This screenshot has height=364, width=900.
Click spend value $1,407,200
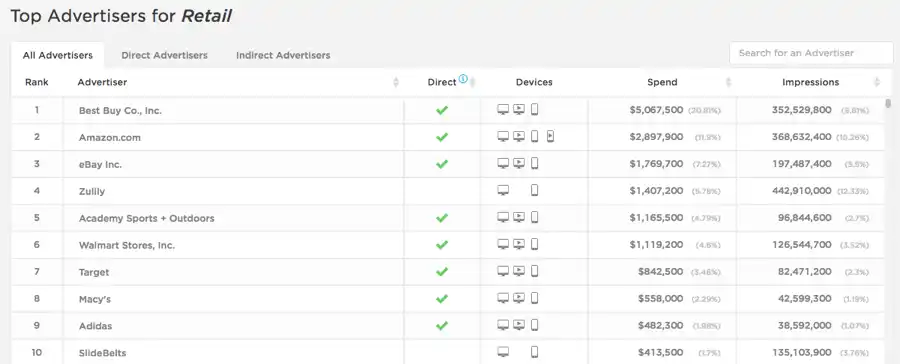point(656,191)
